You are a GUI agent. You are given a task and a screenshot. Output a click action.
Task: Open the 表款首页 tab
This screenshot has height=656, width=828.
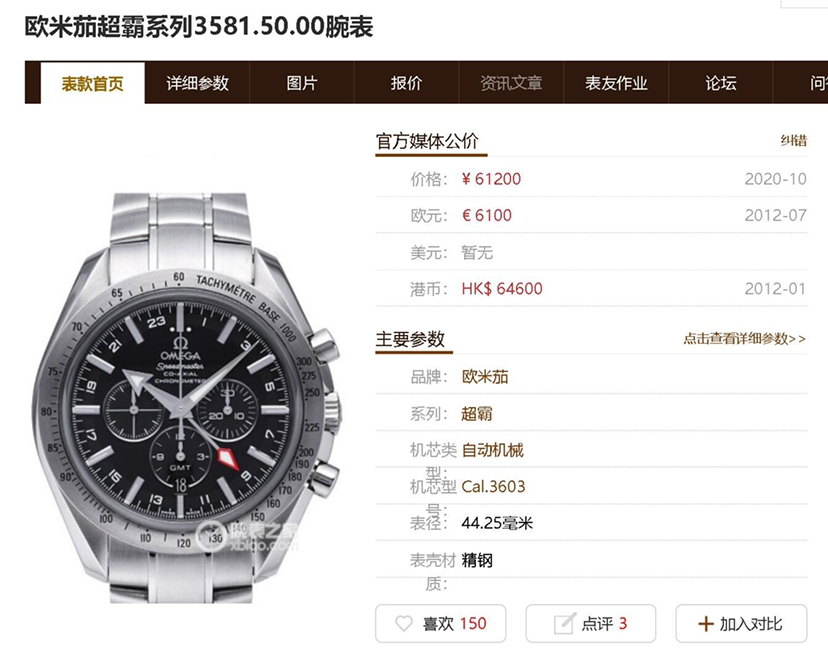92,83
